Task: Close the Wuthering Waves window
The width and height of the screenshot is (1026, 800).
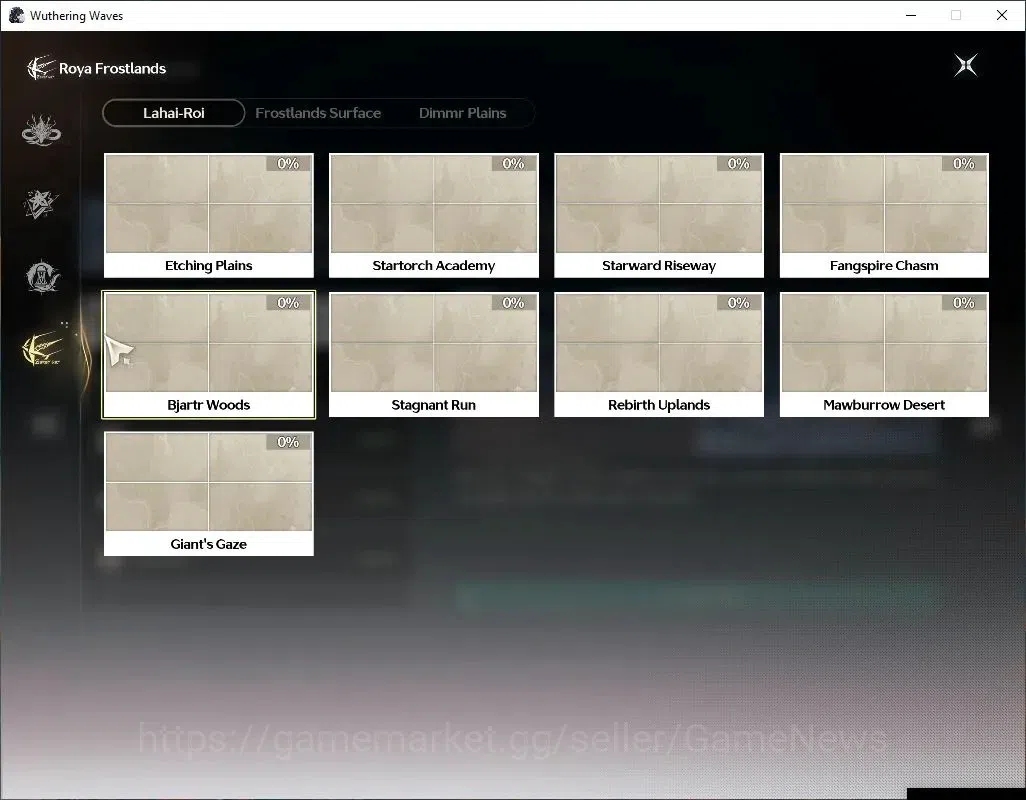Action: point(1002,15)
